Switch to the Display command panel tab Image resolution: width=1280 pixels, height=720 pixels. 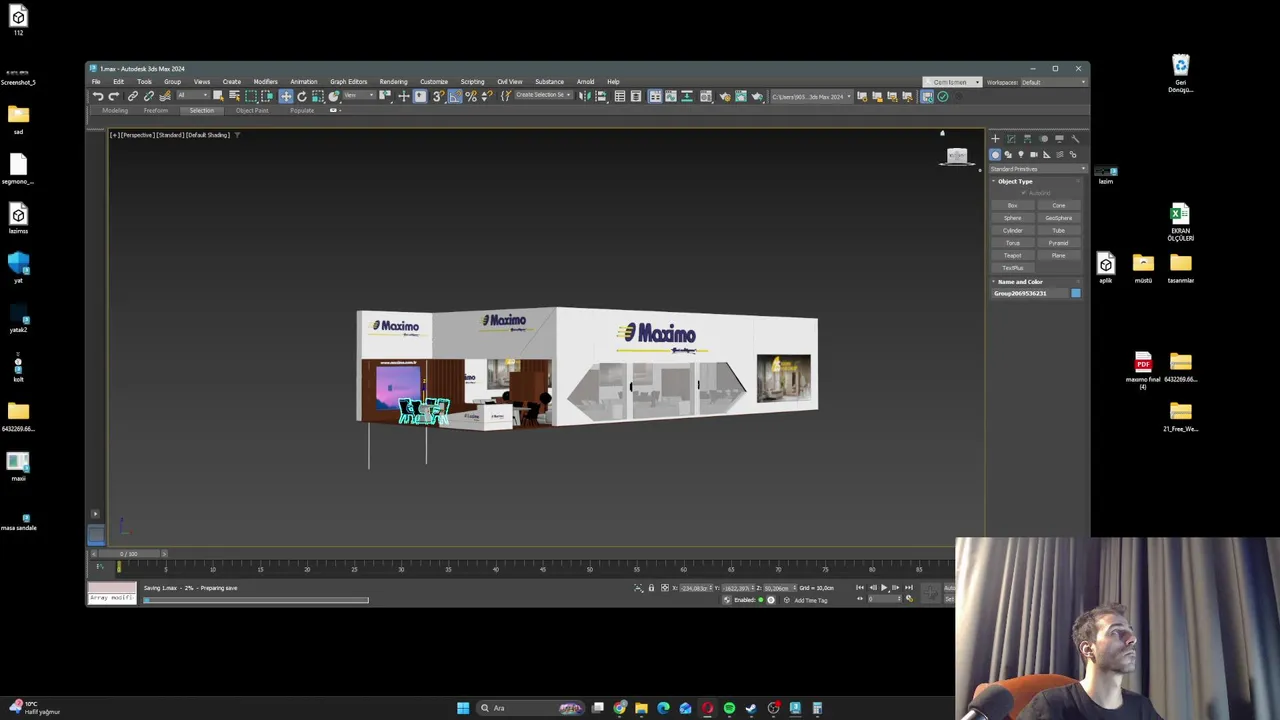pyautogui.click(x=1059, y=139)
